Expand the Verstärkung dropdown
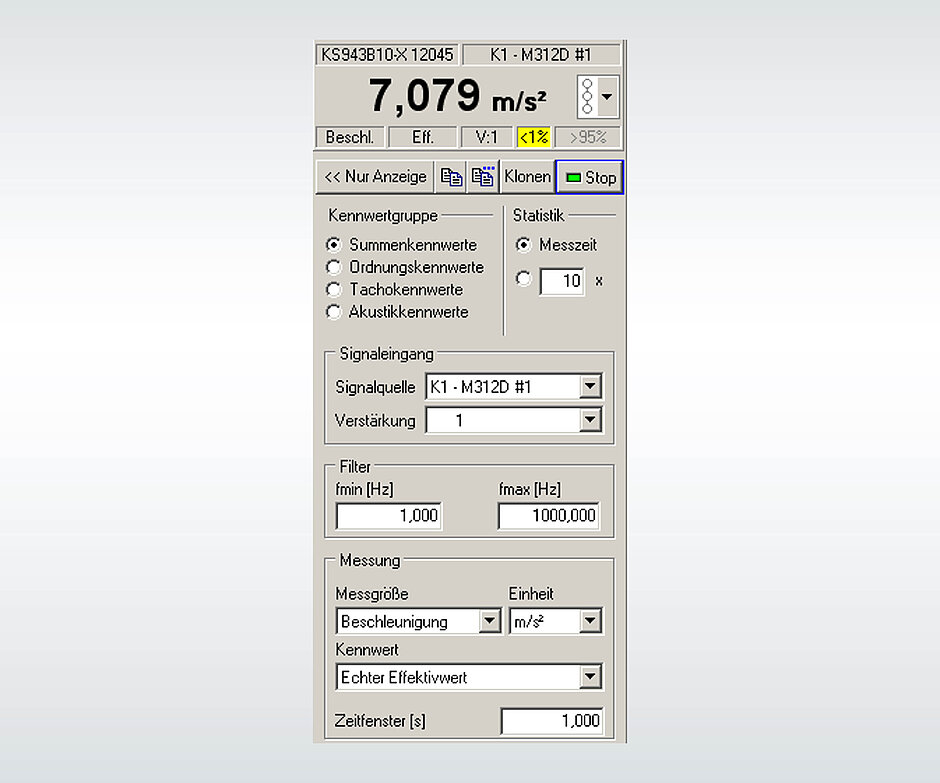The width and height of the screenshot is (940, 783). point(592,420)
